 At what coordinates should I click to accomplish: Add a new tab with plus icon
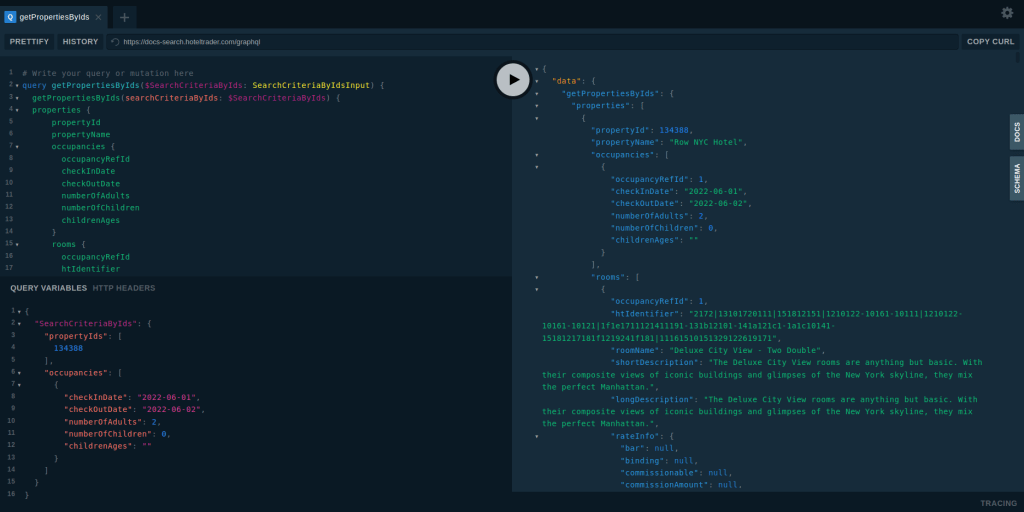[x=124, y=17]
